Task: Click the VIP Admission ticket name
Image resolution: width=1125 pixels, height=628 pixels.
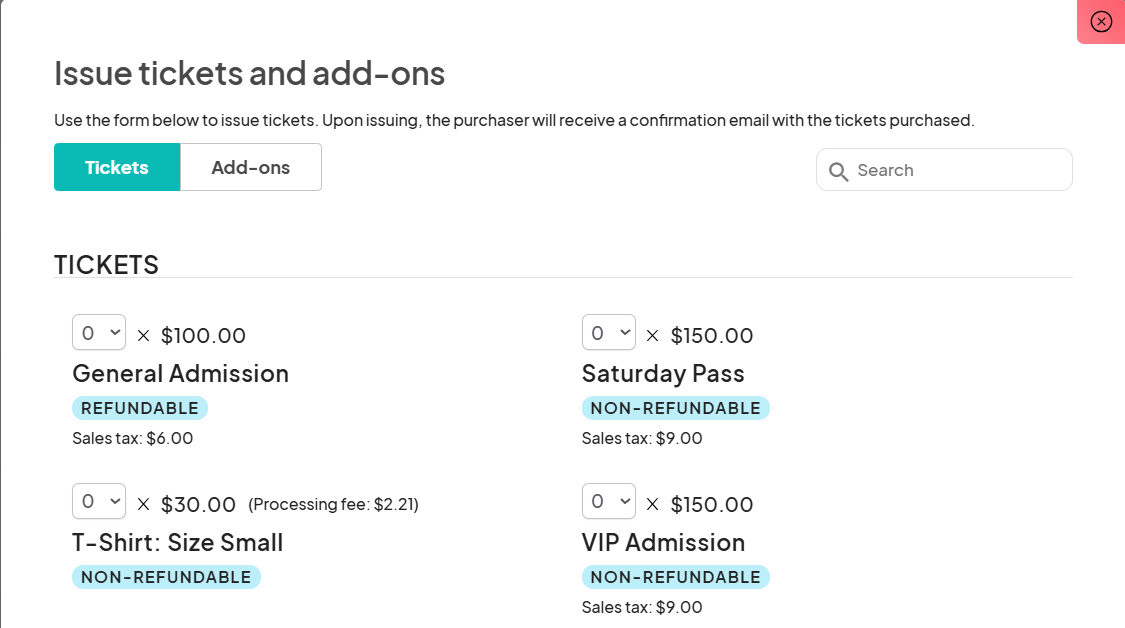Action: click(663, 542)
